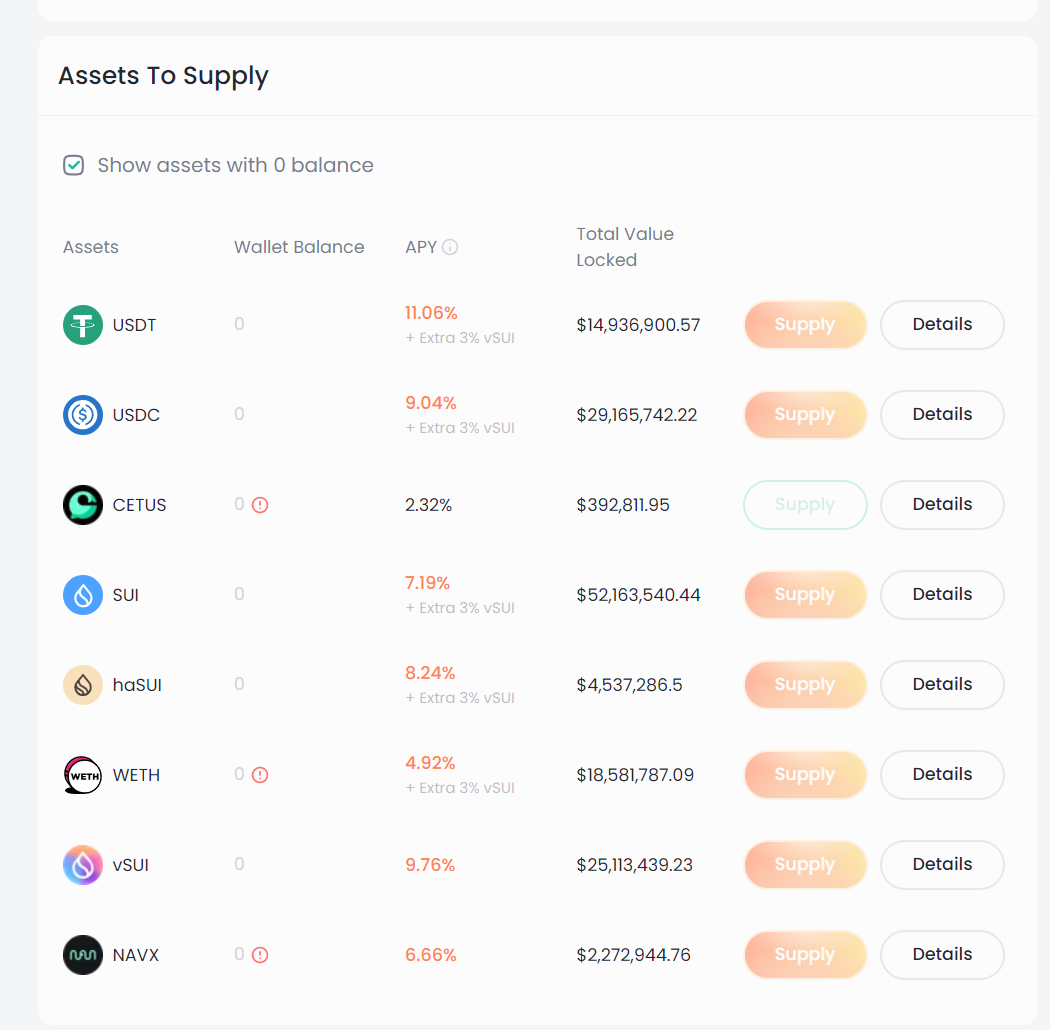1050x1030 pixels.
Task: Open Details for the NAVX row
Action: (942, 954)
